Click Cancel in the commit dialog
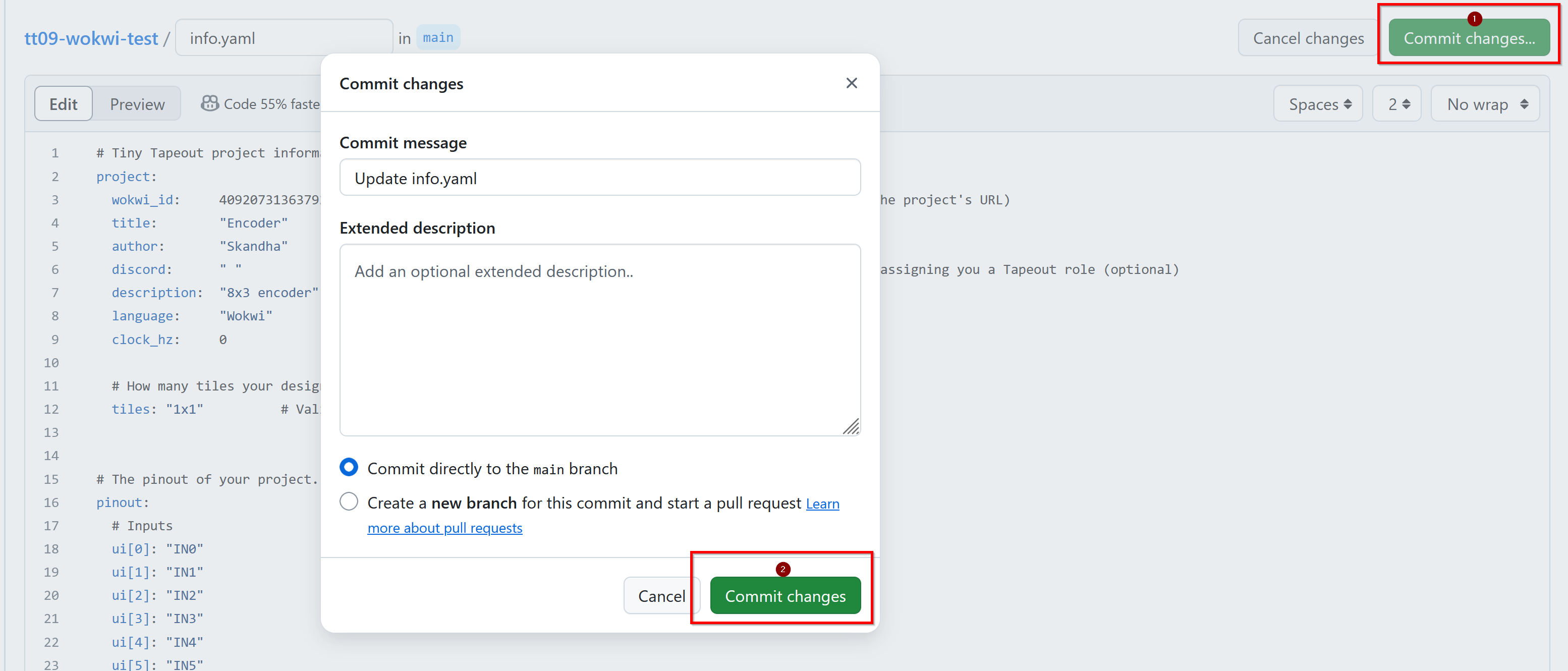1568x671 pixels. coord(661,595)
